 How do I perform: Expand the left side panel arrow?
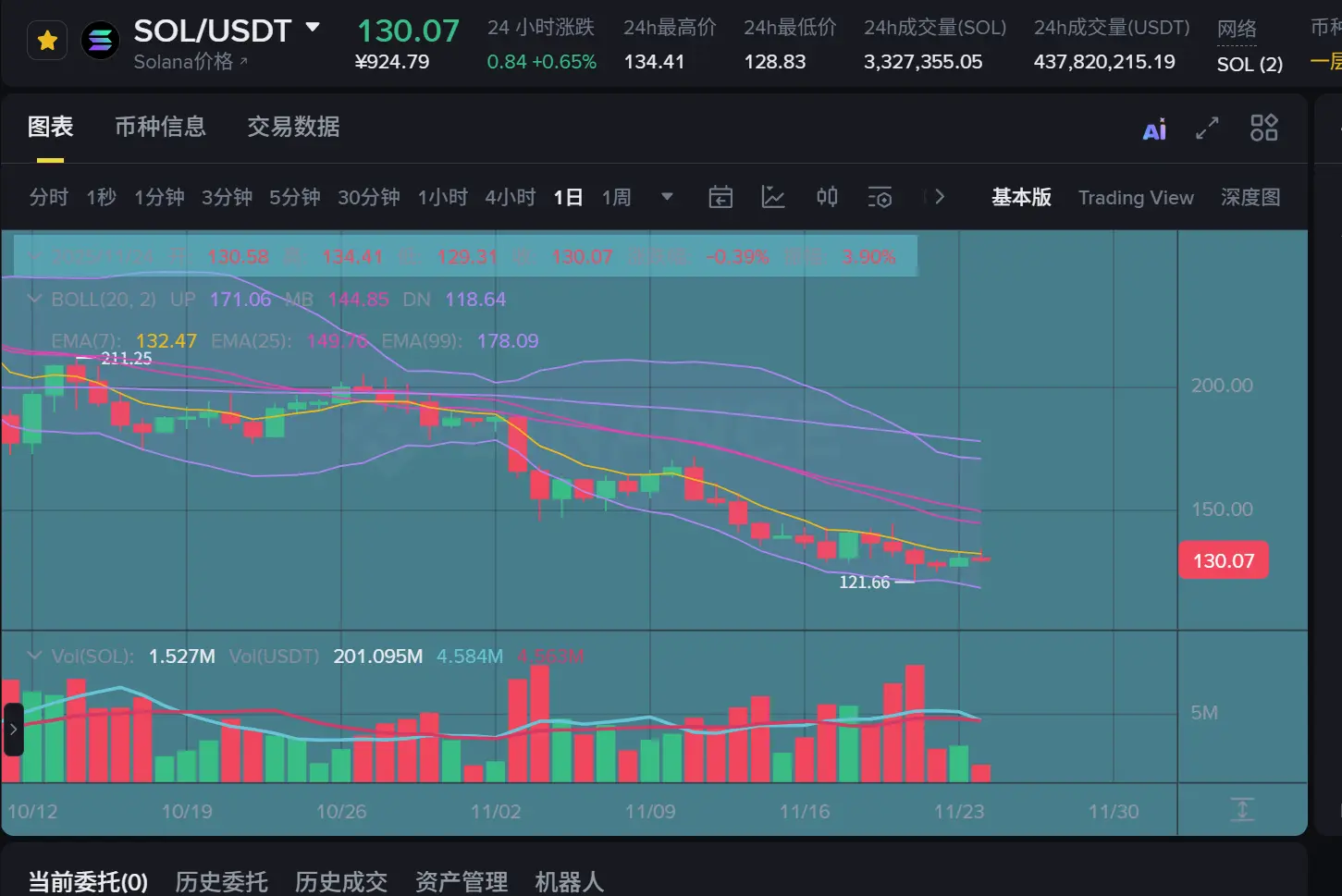pyautogui.click(x=13, y=730)
